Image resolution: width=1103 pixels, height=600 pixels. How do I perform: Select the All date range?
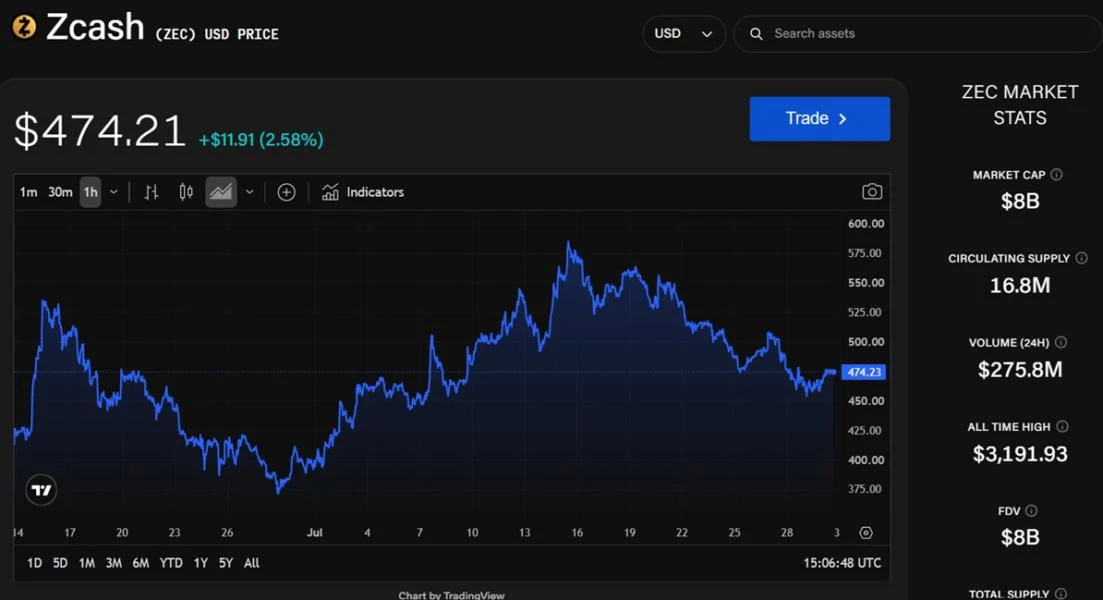point(252,563)
